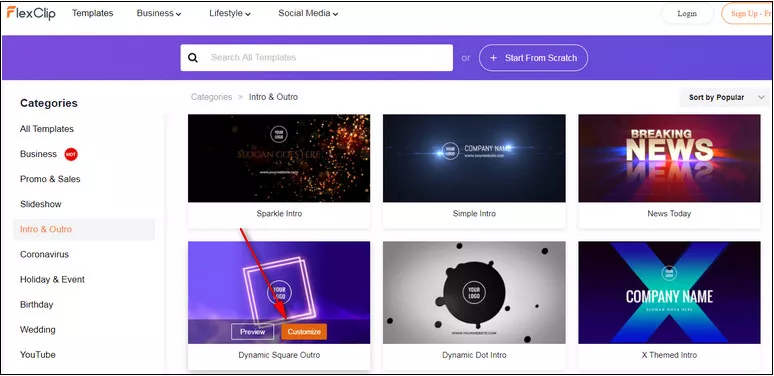Select Promo & Sales category
The height and width of the screenshot is (376, 774).
click(x=50, y=179)
